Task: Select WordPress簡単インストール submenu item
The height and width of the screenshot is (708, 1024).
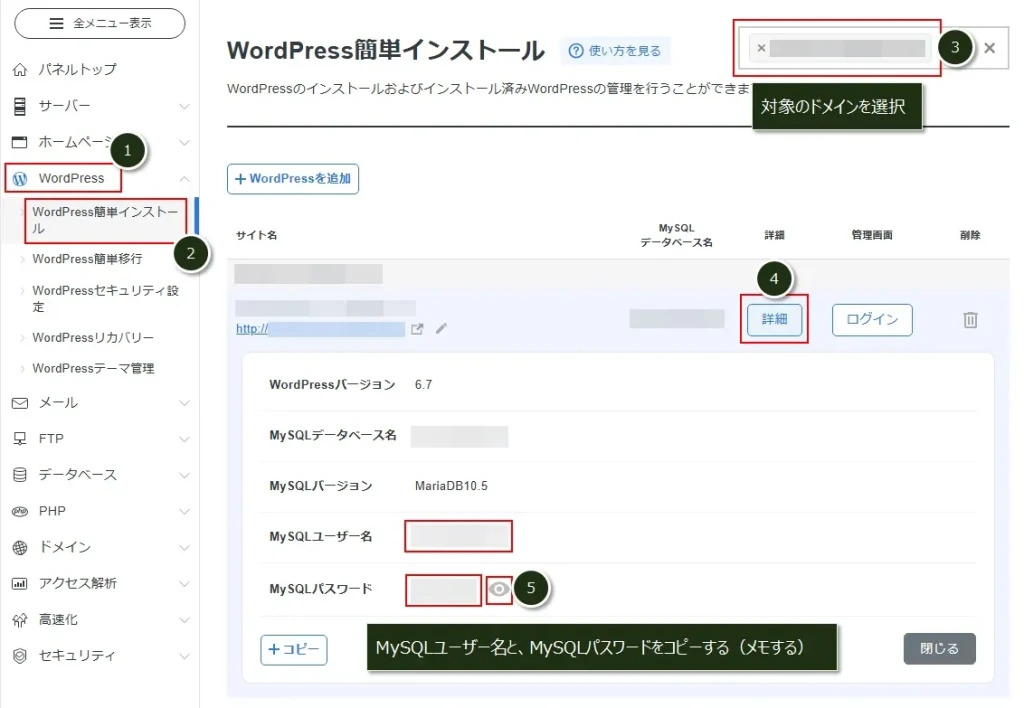Action: [105, 220]
